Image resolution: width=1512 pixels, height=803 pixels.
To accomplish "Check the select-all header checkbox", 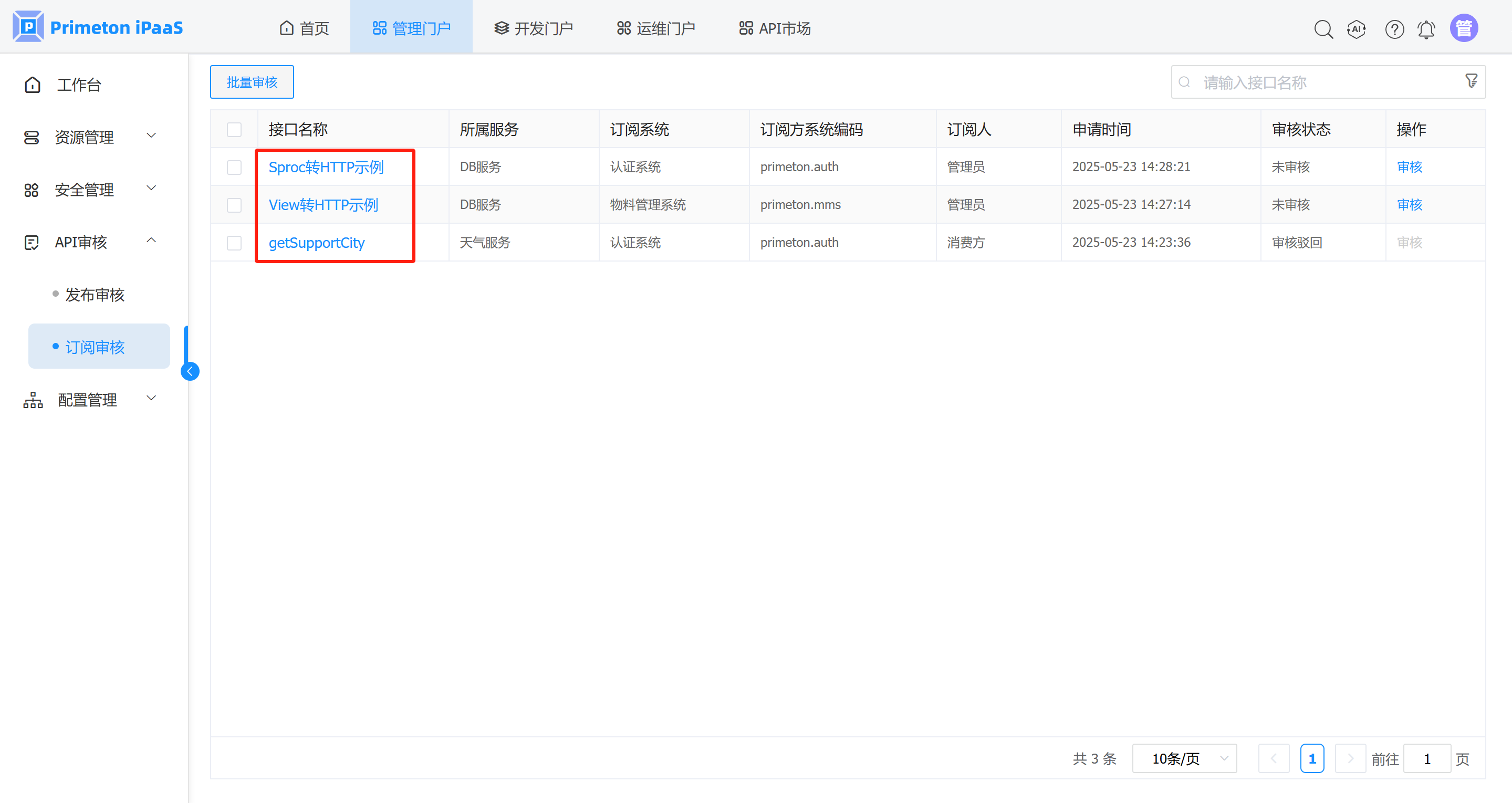I will coord(234,129).
